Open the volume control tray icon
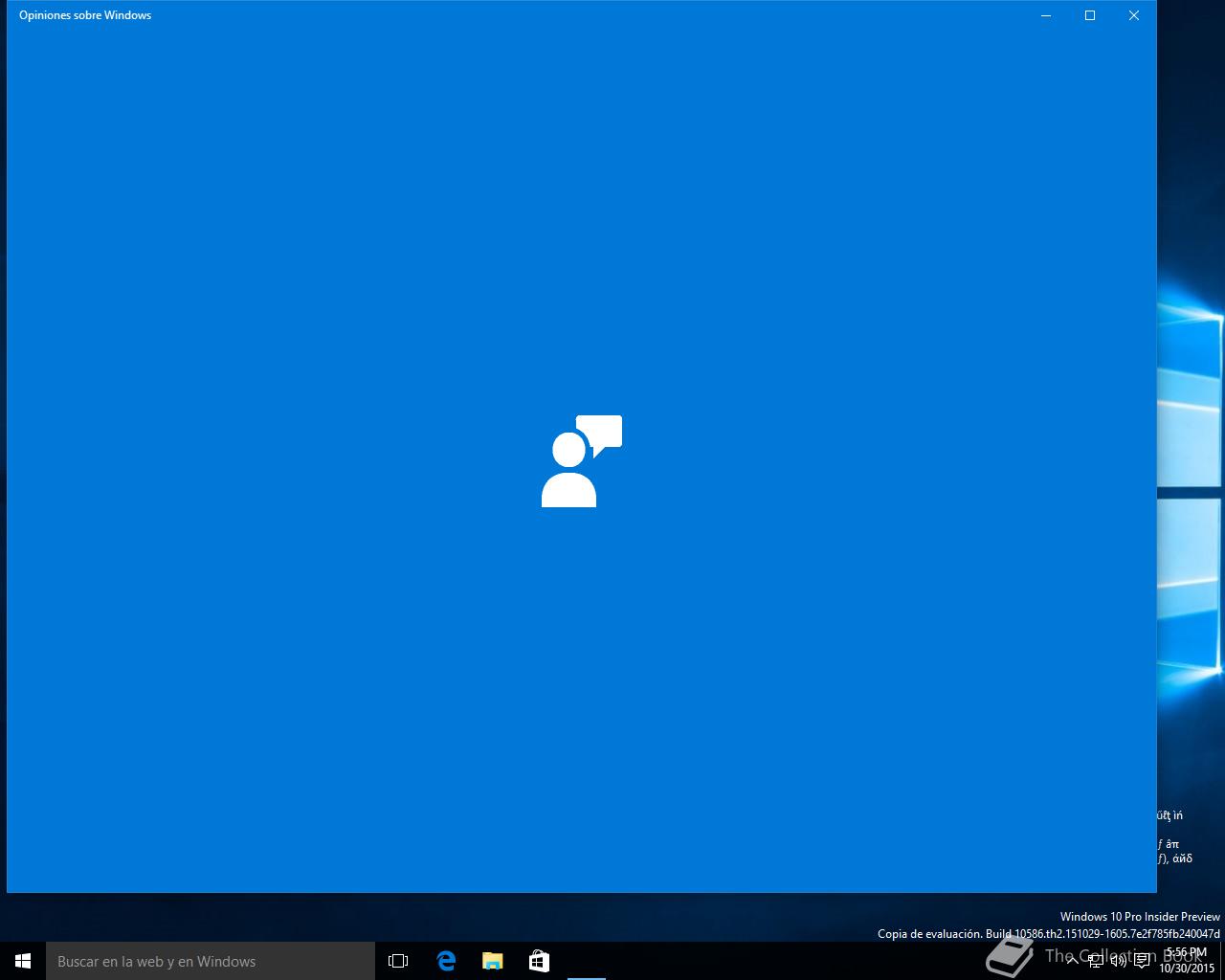1225x980 pixels. point(1118,961)
